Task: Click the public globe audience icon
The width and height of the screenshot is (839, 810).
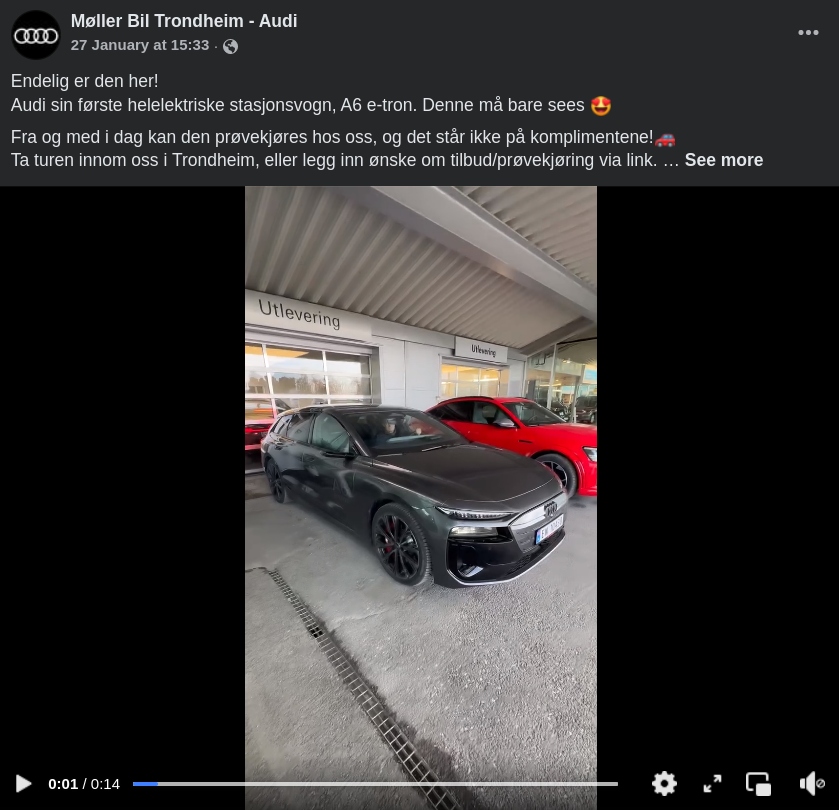Action: coord(231,47)
